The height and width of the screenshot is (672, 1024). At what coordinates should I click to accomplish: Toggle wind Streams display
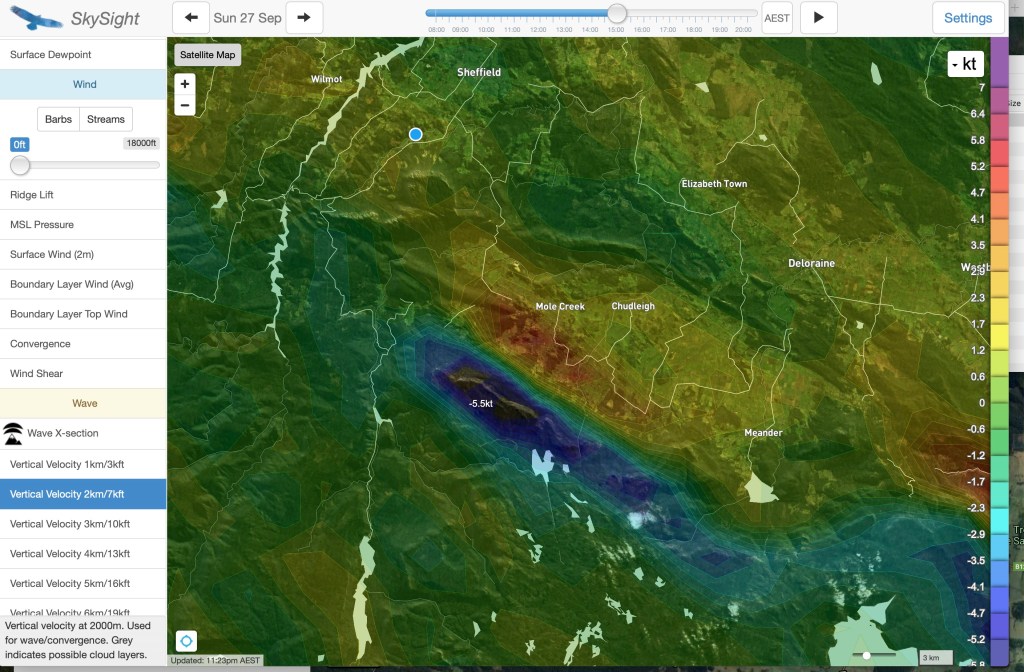coord(106,119)
